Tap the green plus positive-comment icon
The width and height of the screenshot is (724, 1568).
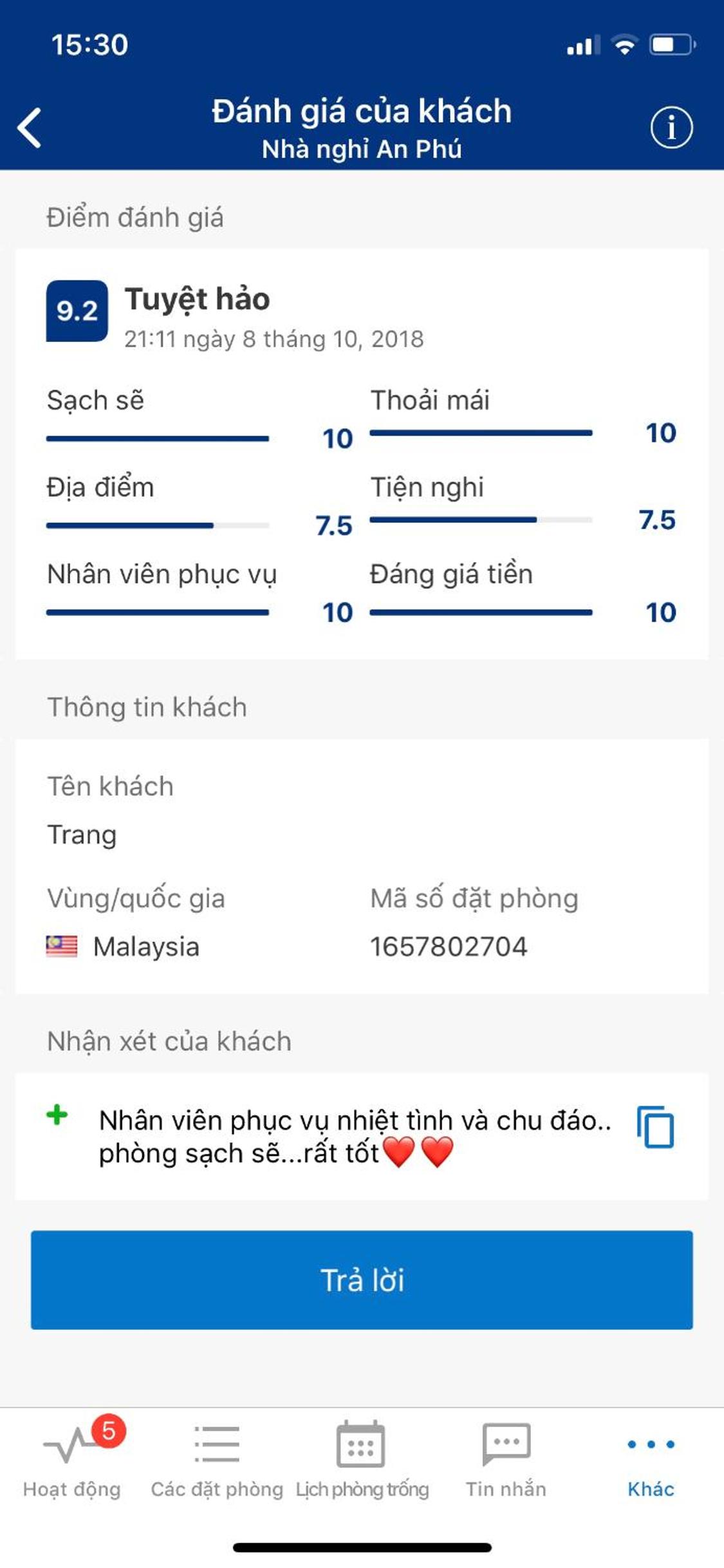point(57,1115)
